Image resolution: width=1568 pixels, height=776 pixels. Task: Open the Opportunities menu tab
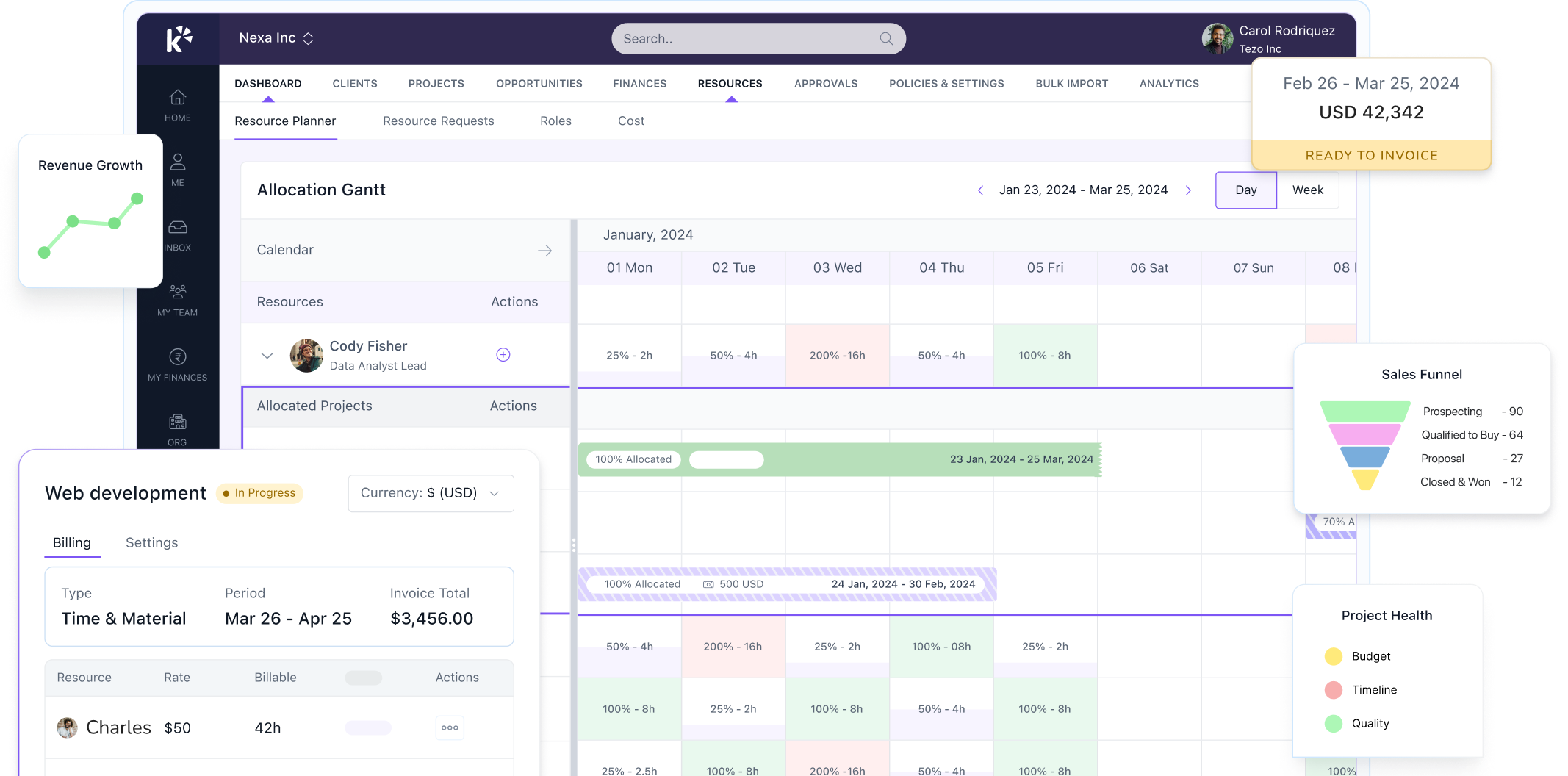tap(539, 84)
